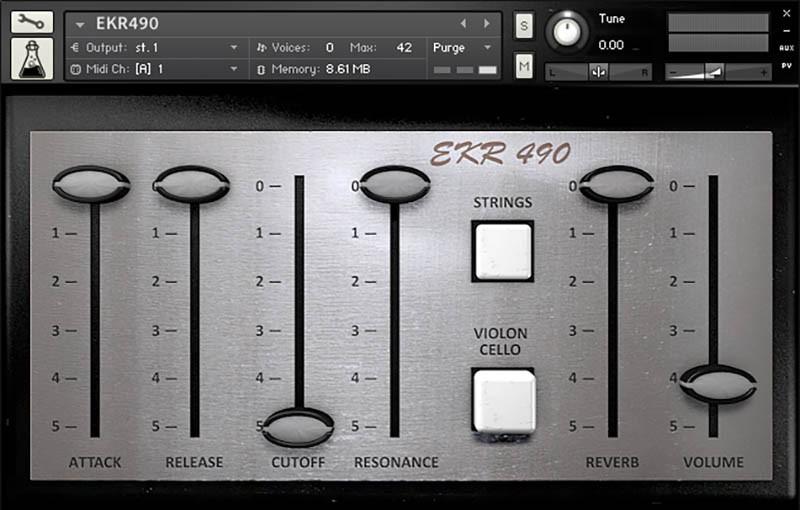Click the Max voices value 42
The width and height of the screenshot is (800, 510).
[404, 47]
